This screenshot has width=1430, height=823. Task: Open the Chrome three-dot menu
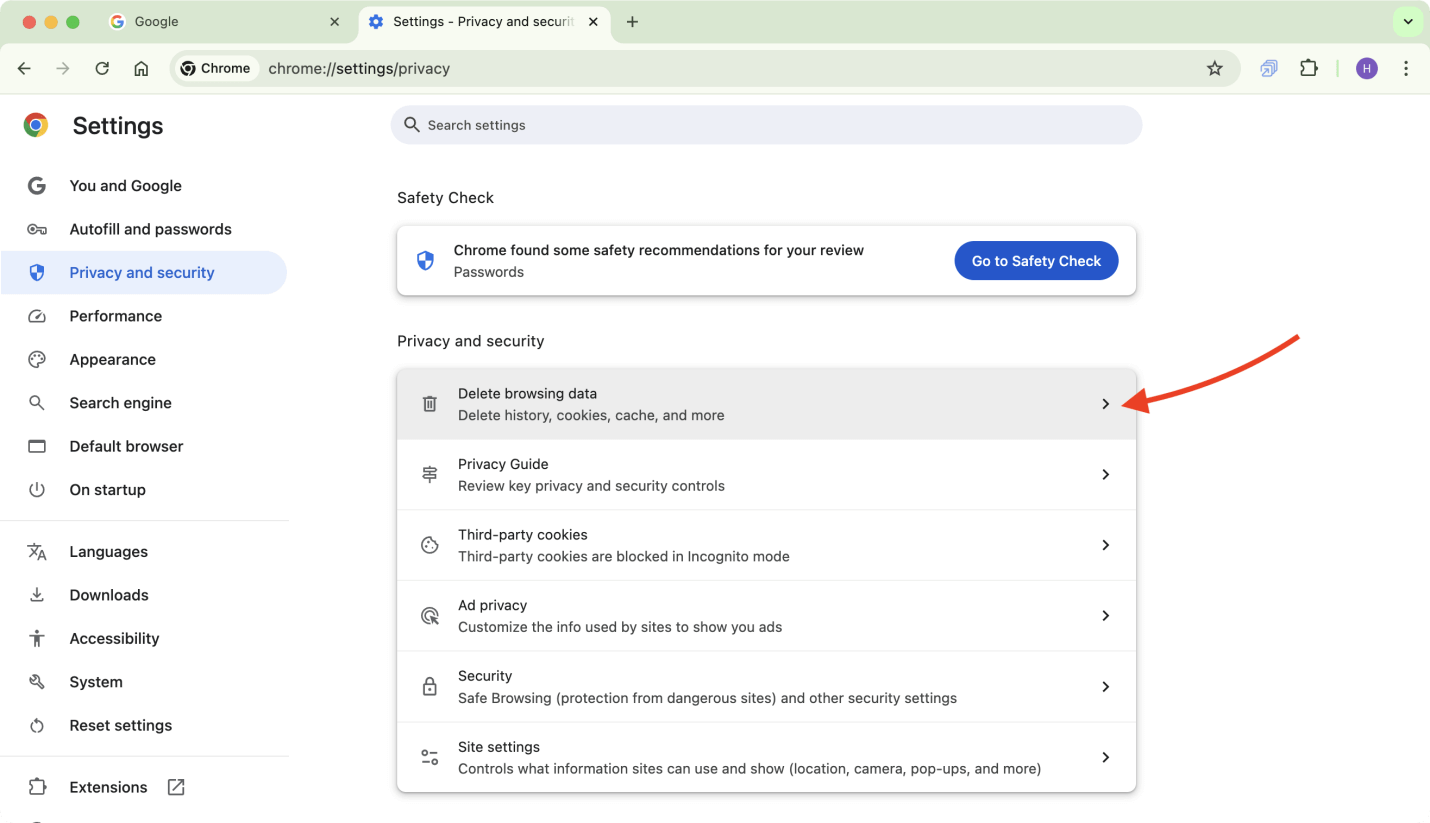click(x=1406, y=69)
